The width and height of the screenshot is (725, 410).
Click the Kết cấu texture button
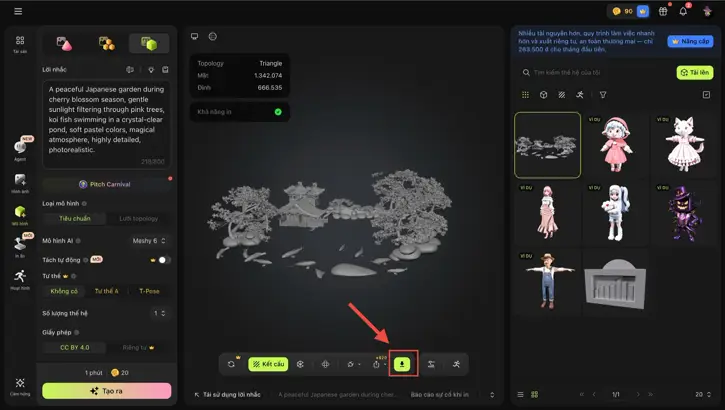click(x=268, y=364)
